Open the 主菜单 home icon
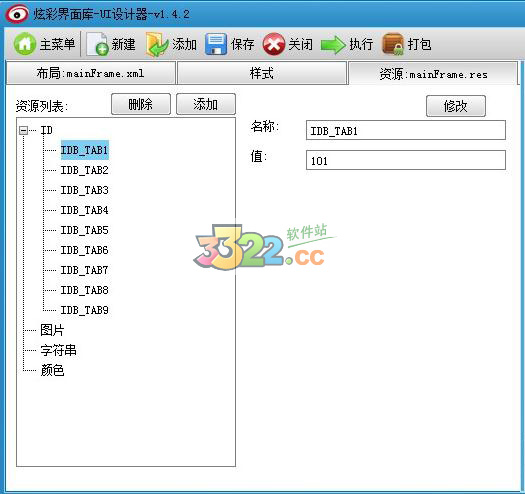The width and height of the screenshot is (525, 494). pos(25,44)
